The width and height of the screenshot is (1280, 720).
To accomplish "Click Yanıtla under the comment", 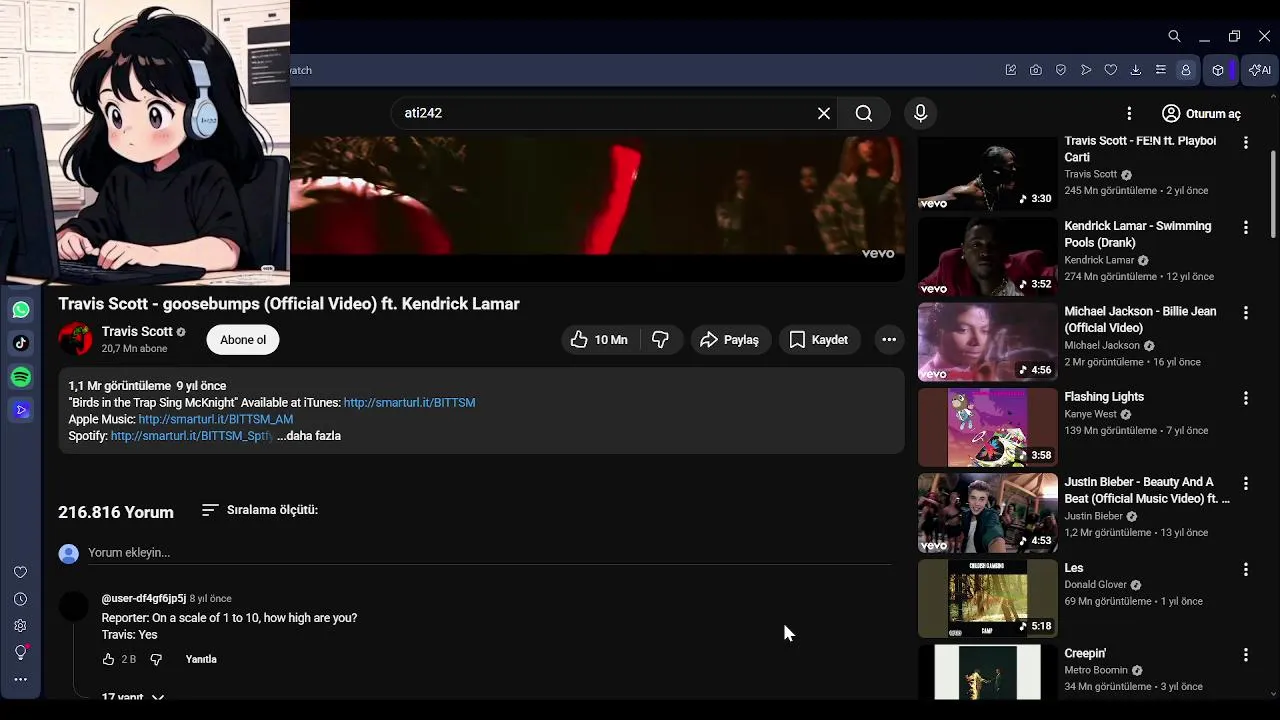I will (x=201, y=659).
